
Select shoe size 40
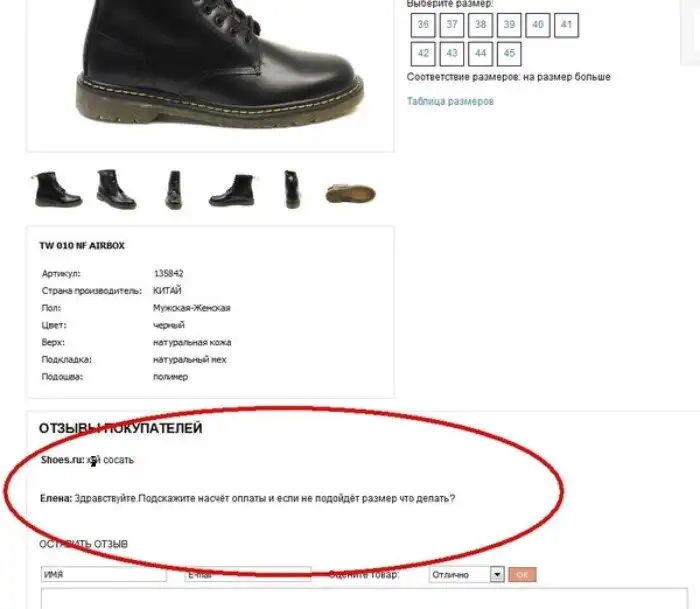(538, 25)
